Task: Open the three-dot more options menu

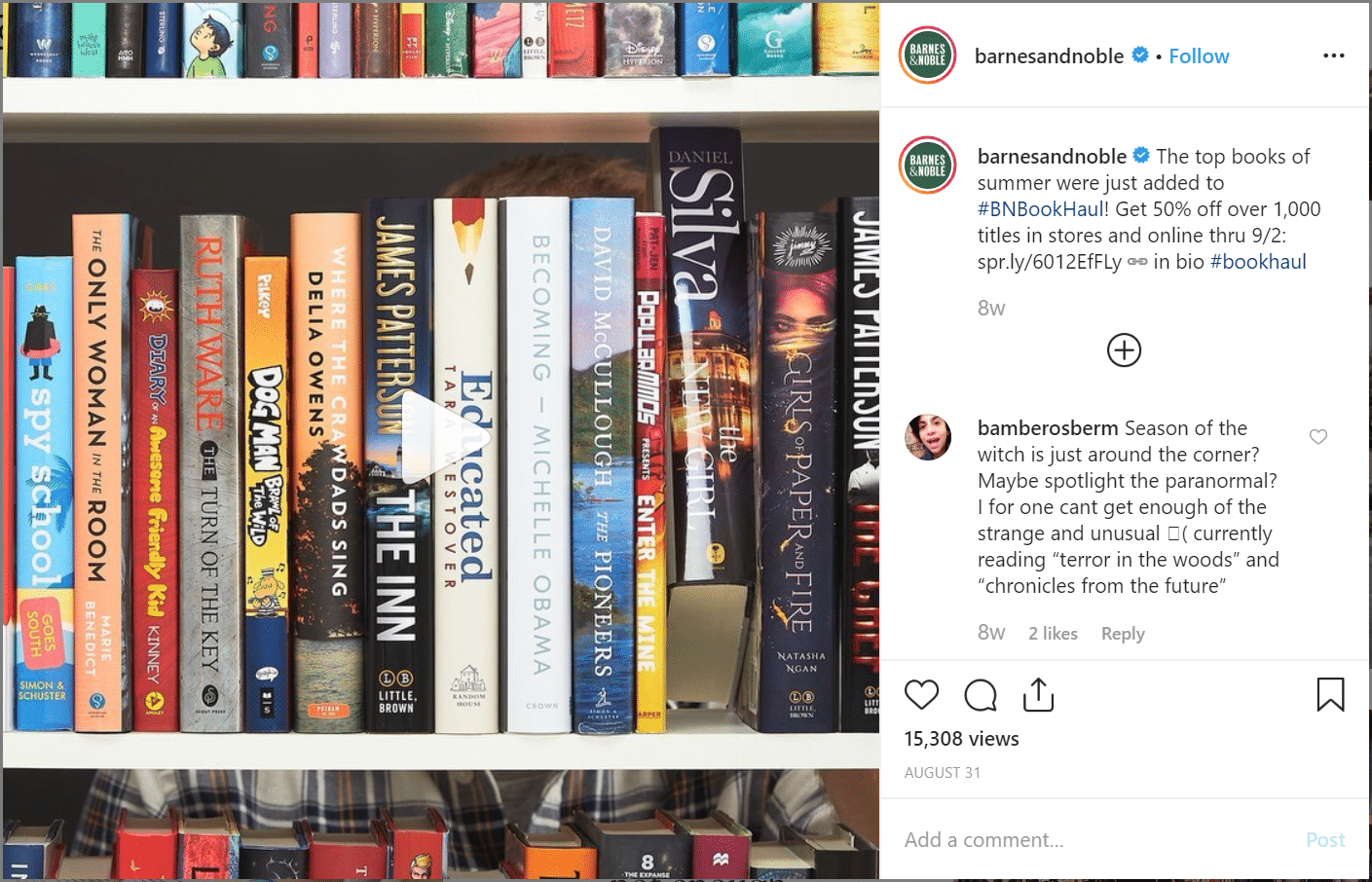Action: [1334, 55]
